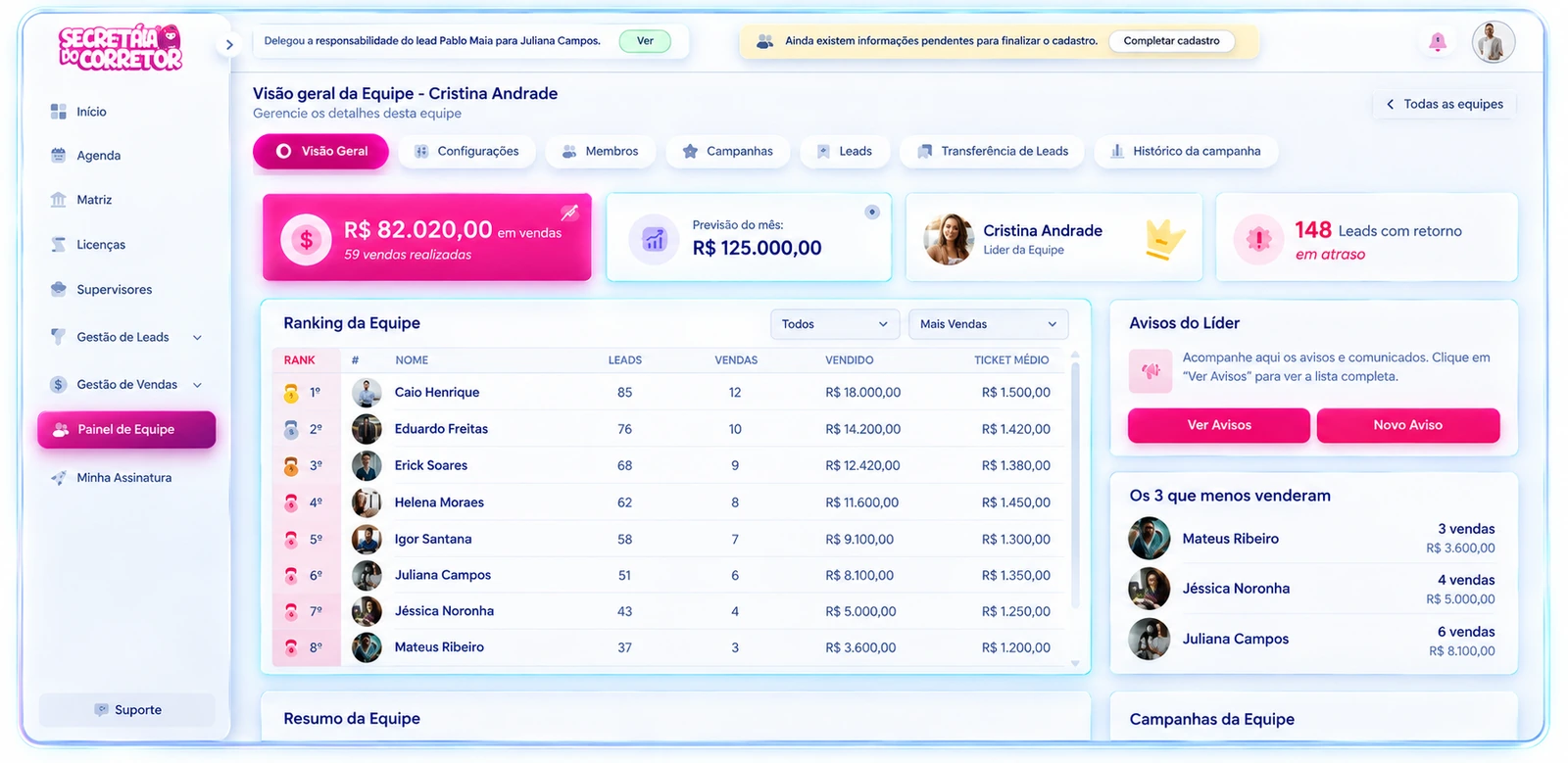This screenshot has width=1568, height=763.
Task: Open the Leads tab
Action: pyautogui.click(x=844, y=152)
